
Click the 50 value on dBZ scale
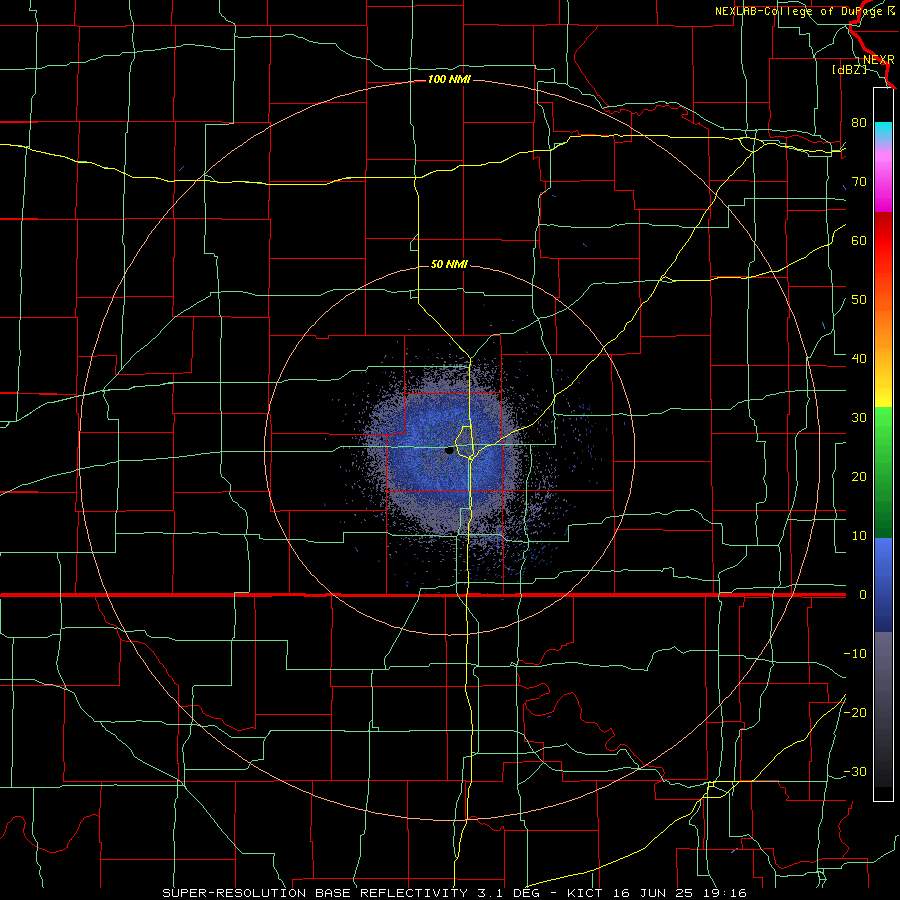pyautogui.click(x=859, y=300)
